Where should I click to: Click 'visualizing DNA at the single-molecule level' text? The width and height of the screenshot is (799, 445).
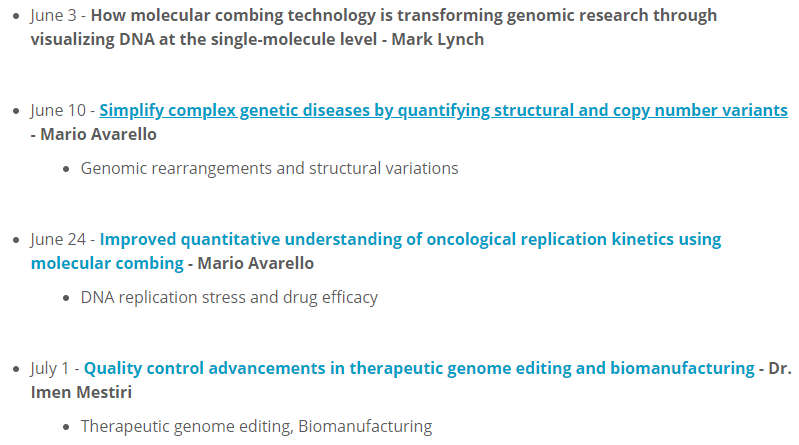click(x=204, y=39)
